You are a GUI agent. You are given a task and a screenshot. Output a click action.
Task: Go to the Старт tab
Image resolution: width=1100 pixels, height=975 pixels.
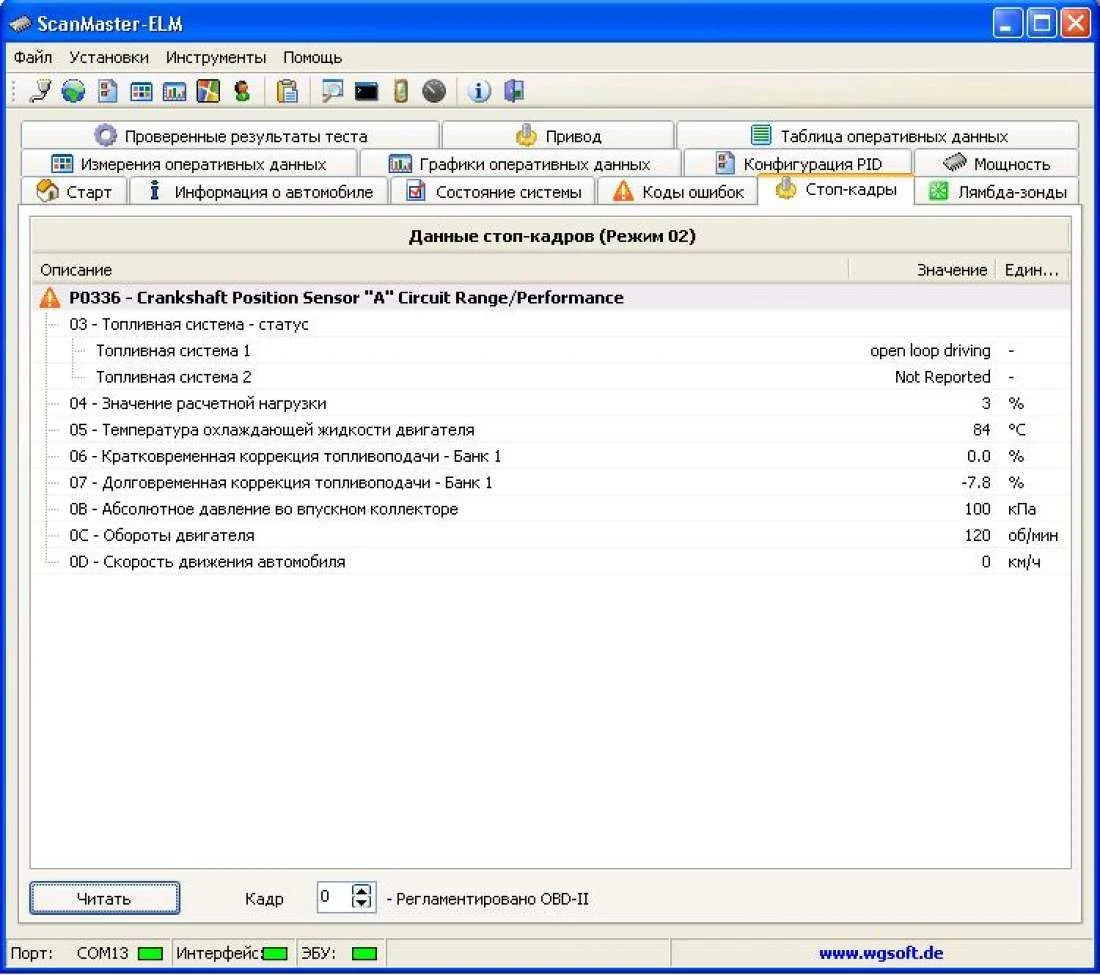coord(74,191)
